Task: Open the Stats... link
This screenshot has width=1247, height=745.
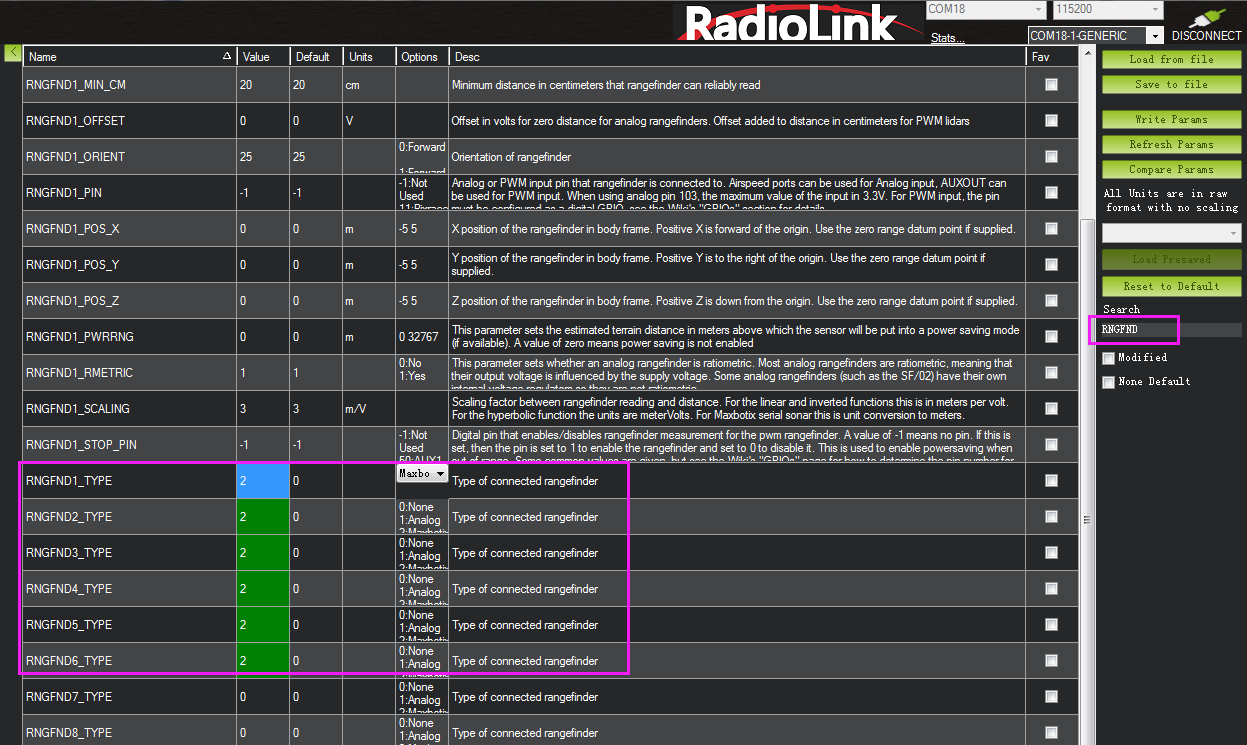Action: 947,38
